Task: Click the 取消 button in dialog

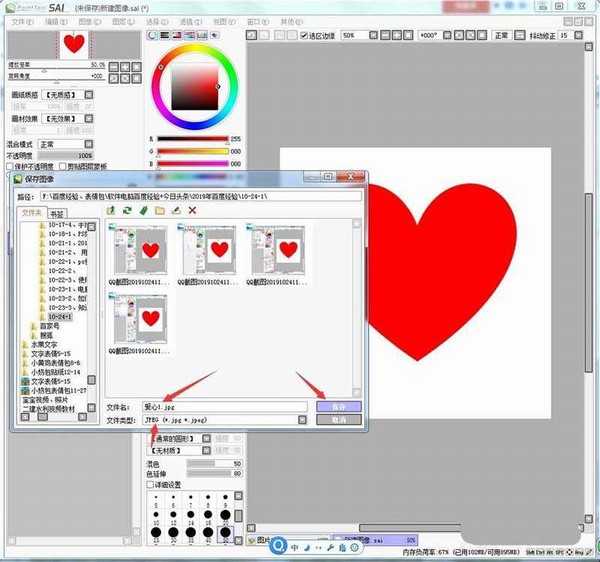Action: [337, 420]
